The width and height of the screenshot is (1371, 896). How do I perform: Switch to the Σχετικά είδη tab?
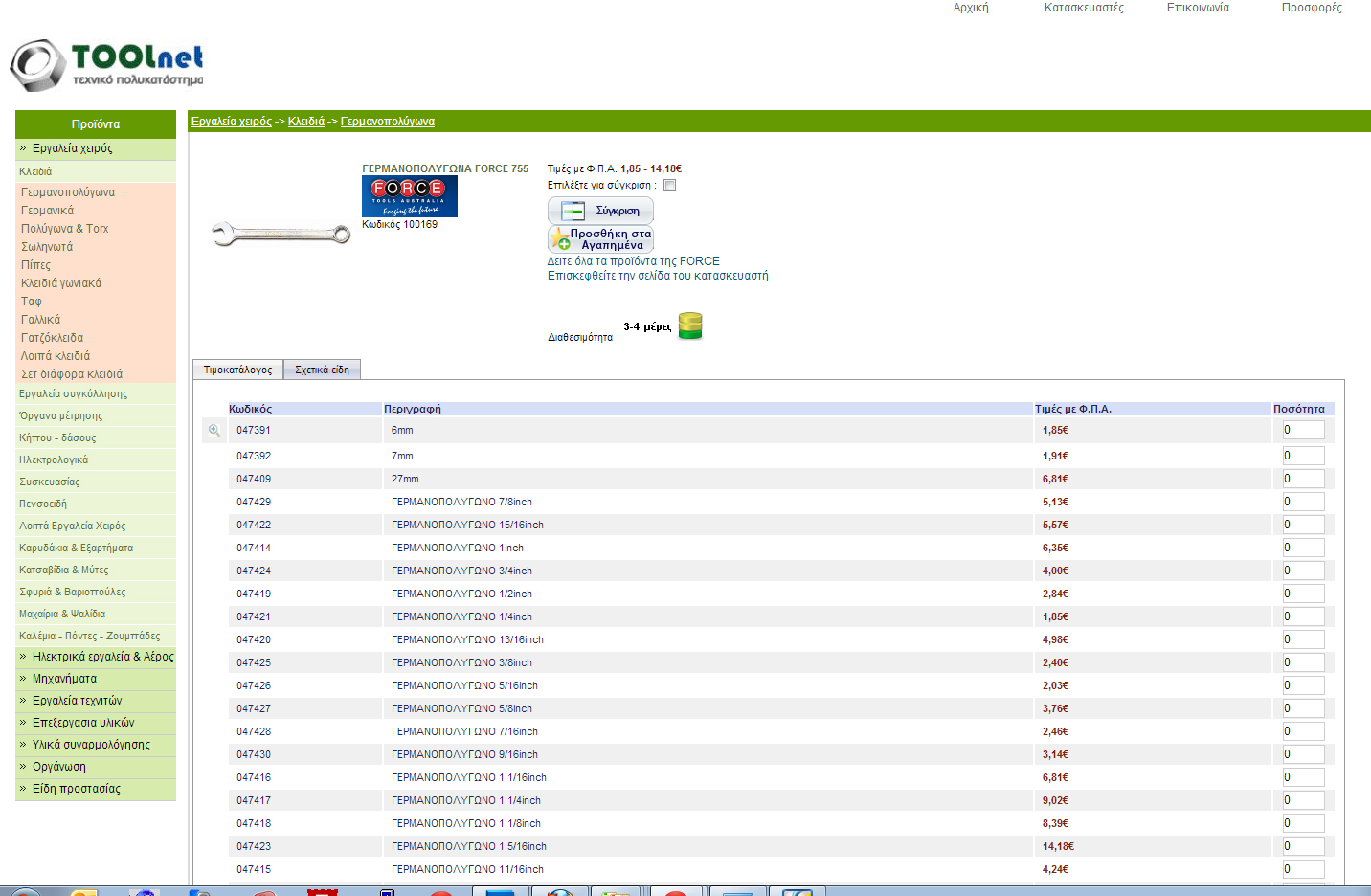pyautogui.click(x=322, y=370)
